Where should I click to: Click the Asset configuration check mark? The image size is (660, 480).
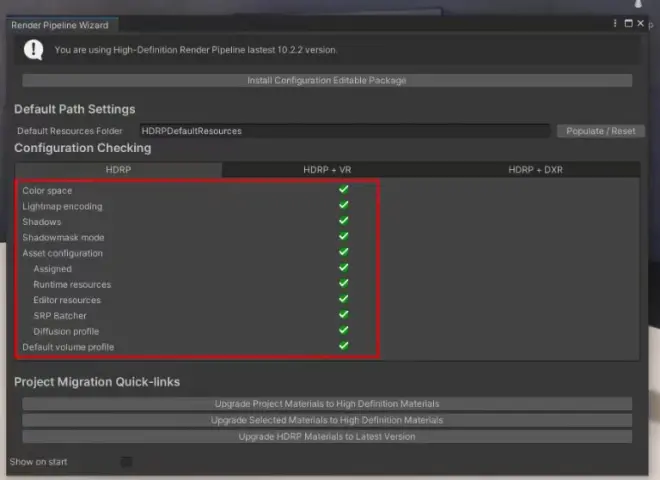(x=344, y=252)
